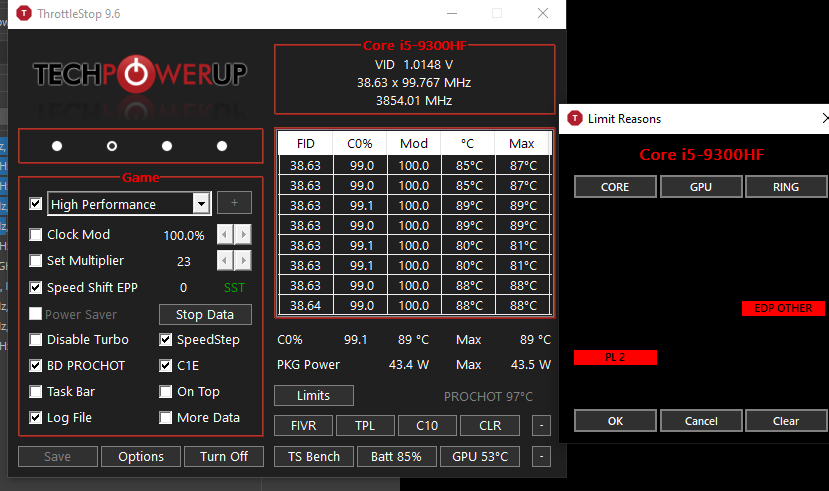This screenshot has width=829, height=491.
Task: Click the Stop Data button
Action: [205, 314]
